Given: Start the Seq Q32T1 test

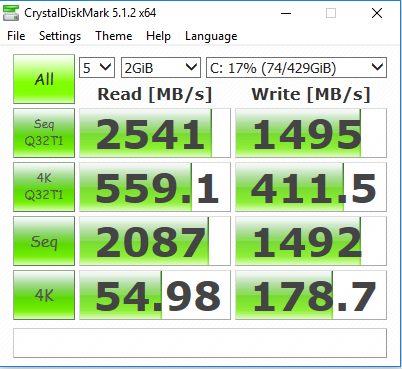Looking at the screenshot, I should click(x=44, y=133).
